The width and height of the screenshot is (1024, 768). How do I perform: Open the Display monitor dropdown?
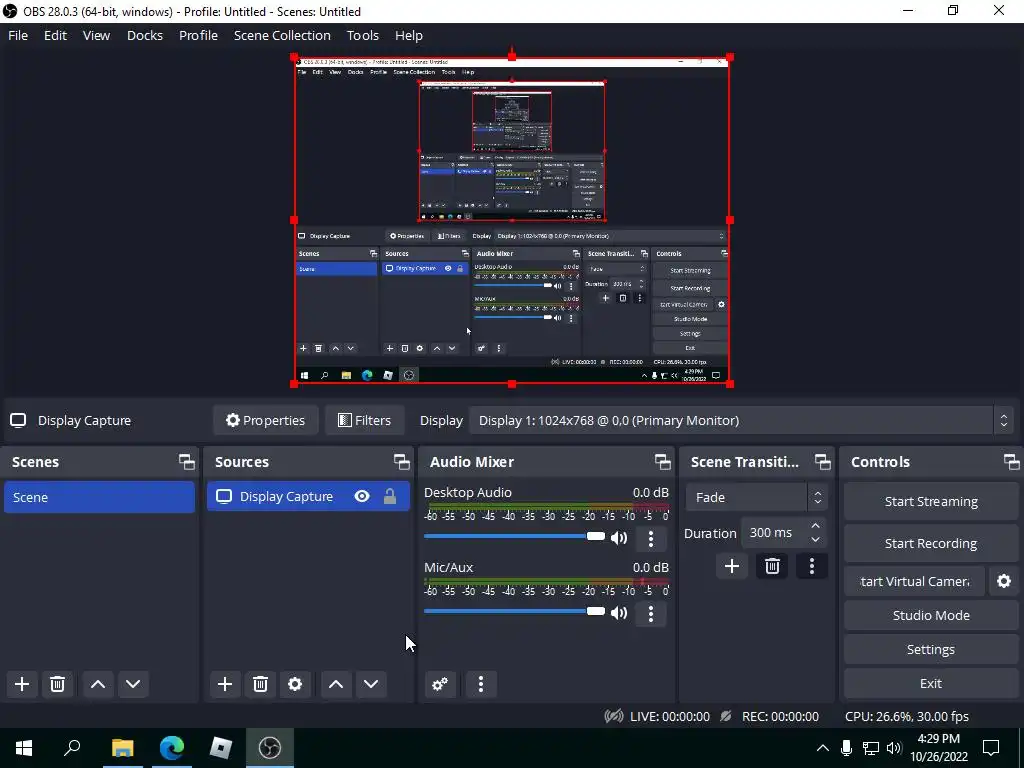[741, 421]
